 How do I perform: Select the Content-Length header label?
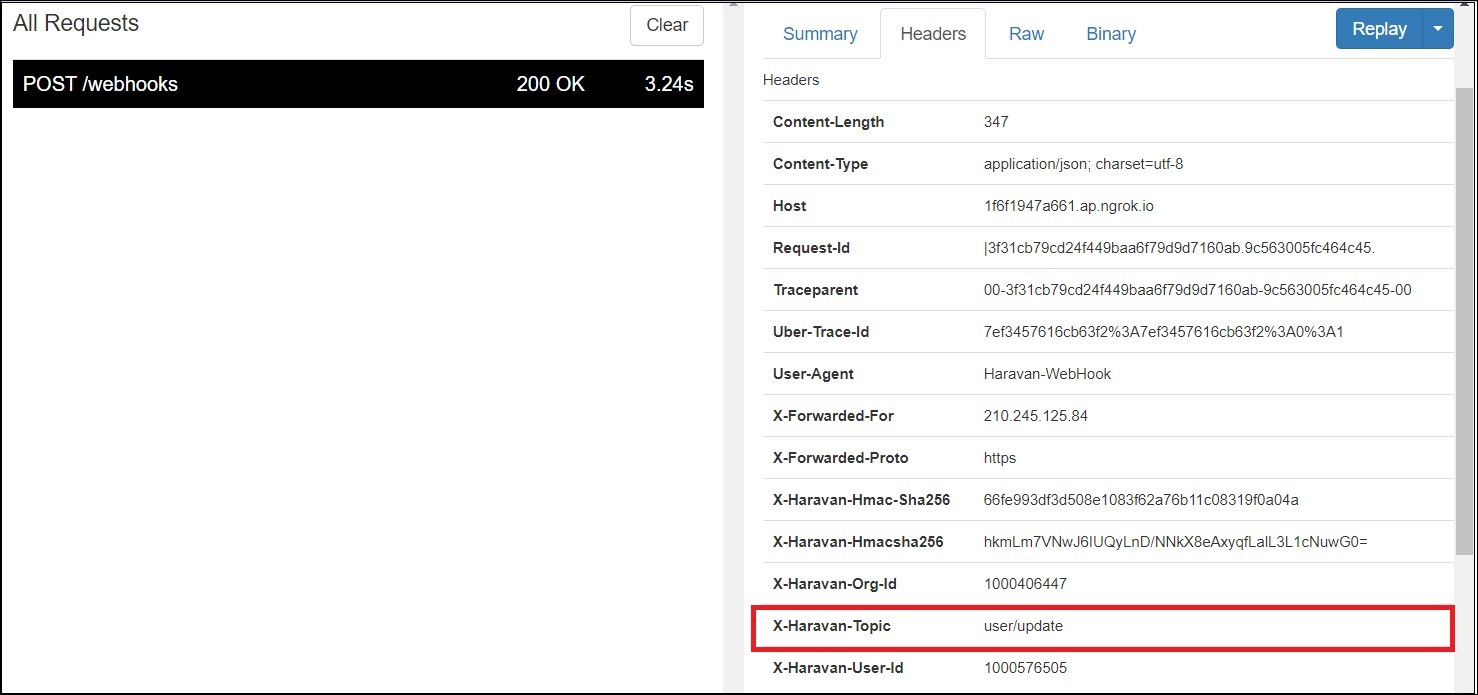[x=828, y=121]
